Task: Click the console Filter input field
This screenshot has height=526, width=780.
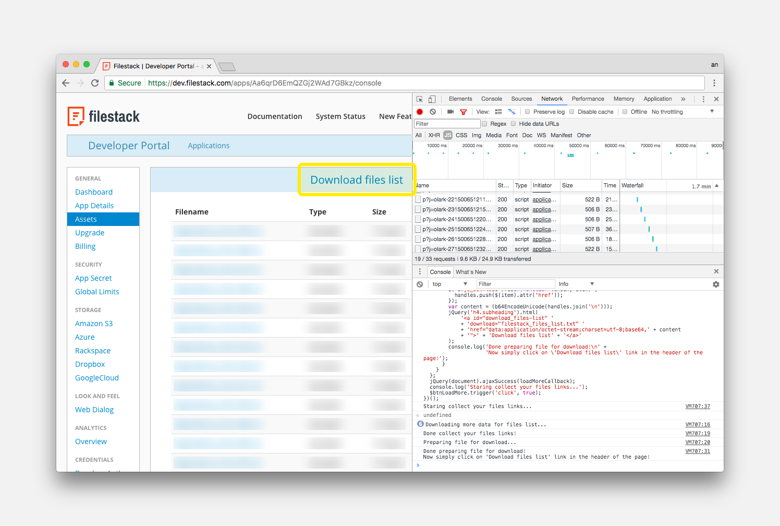Action: [x=515, y=284]
